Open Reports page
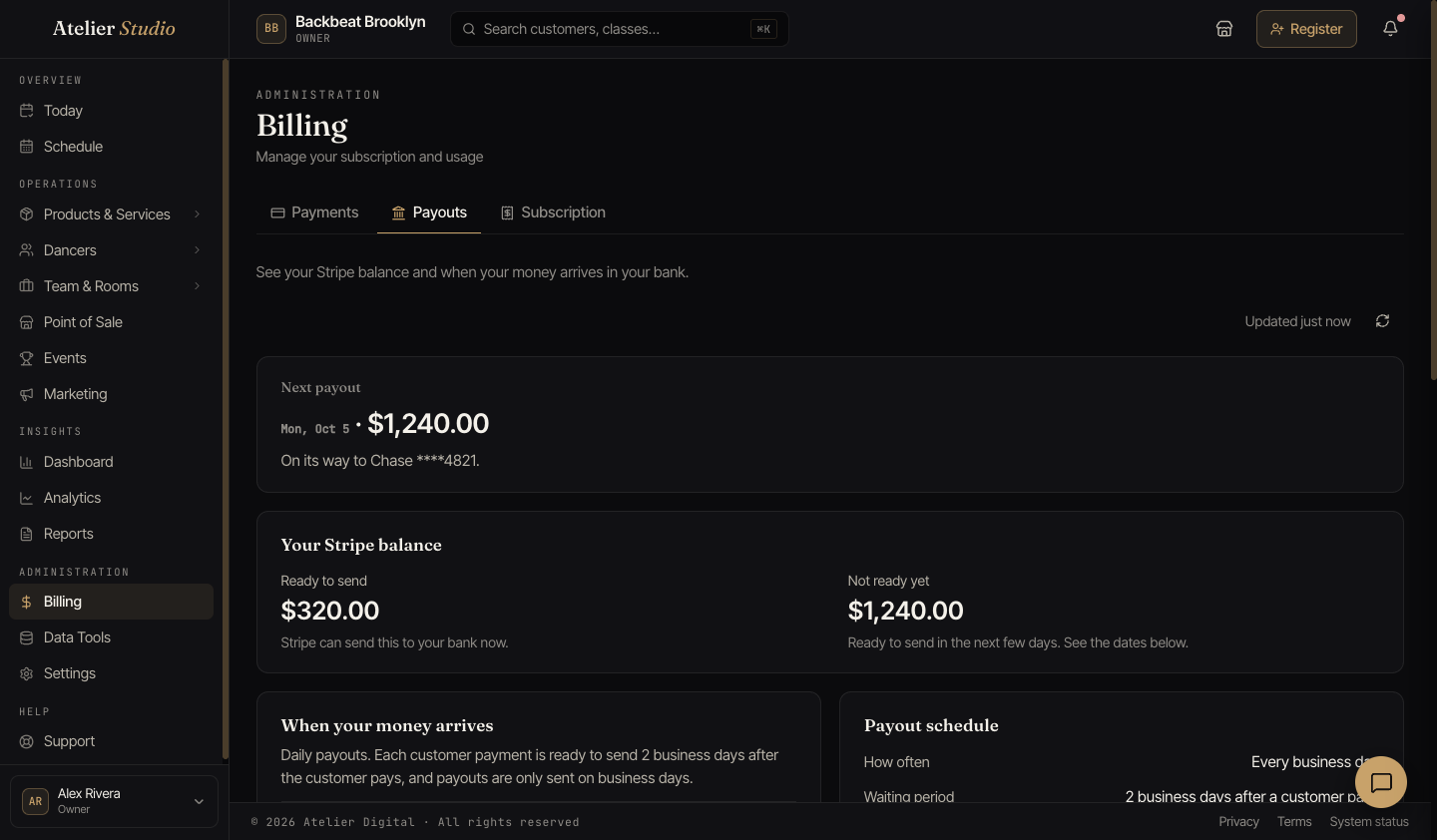 pyautogui.click(x=112, y=534)
